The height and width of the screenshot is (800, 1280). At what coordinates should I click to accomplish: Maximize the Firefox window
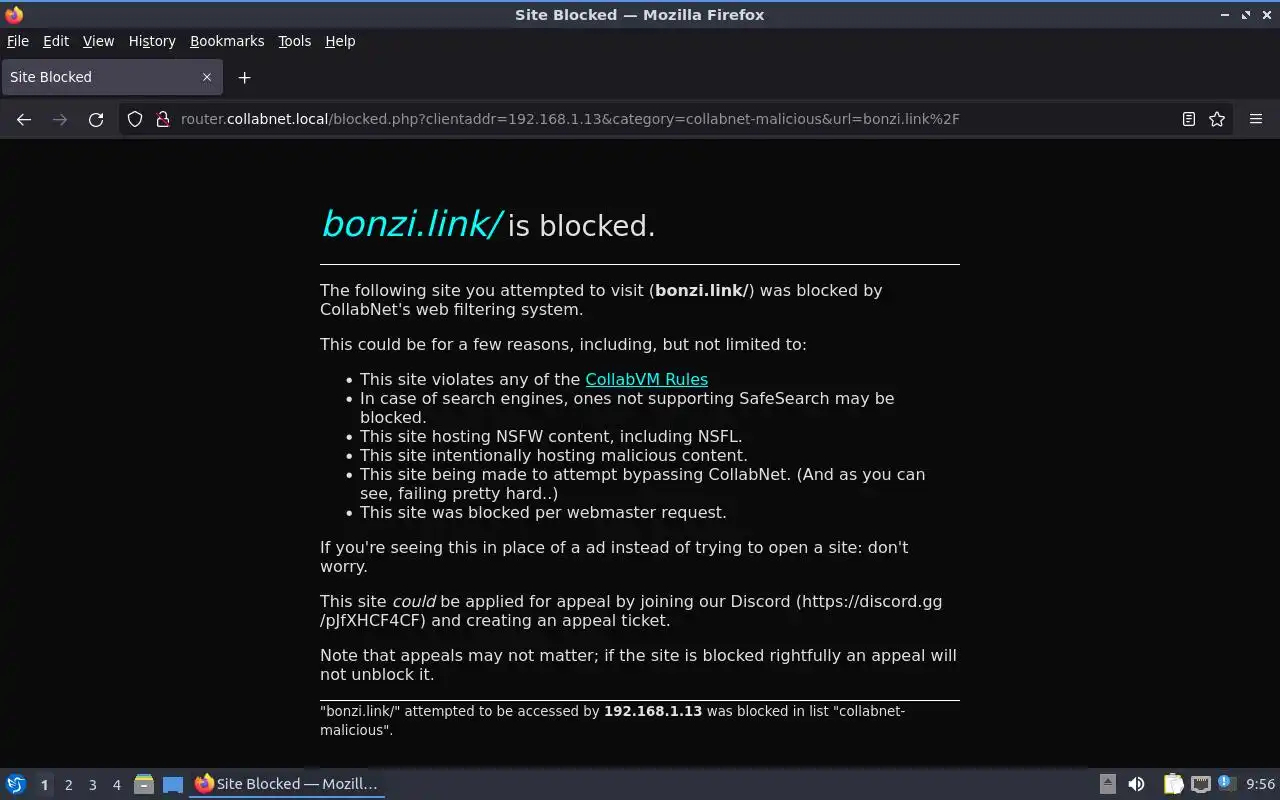[x=1246, y=15]
